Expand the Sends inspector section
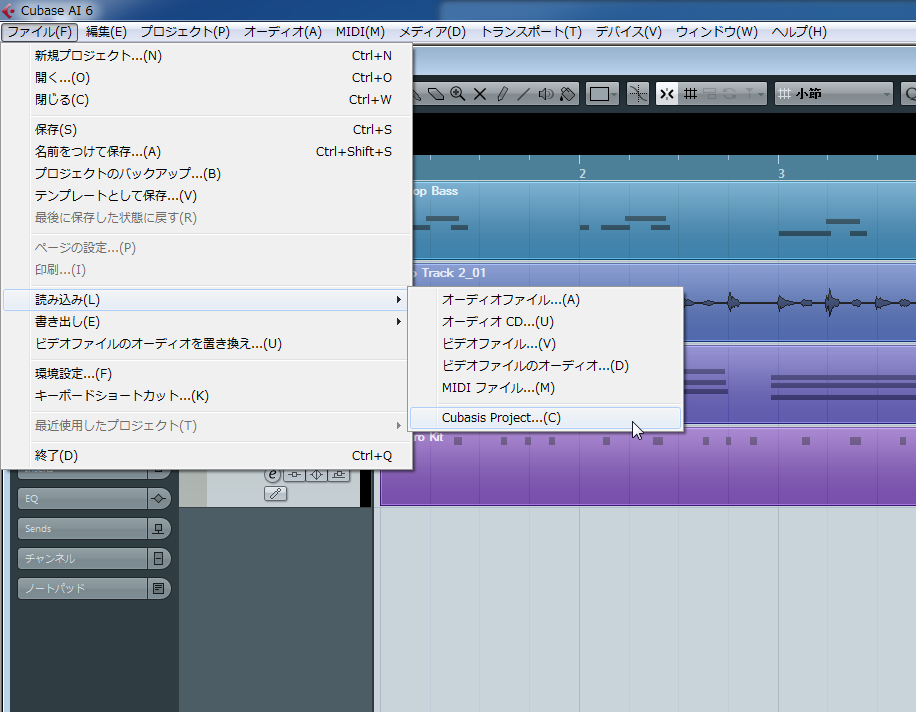Screen dimensions: 916x712 pyautogui.click(x=82, y=529)
